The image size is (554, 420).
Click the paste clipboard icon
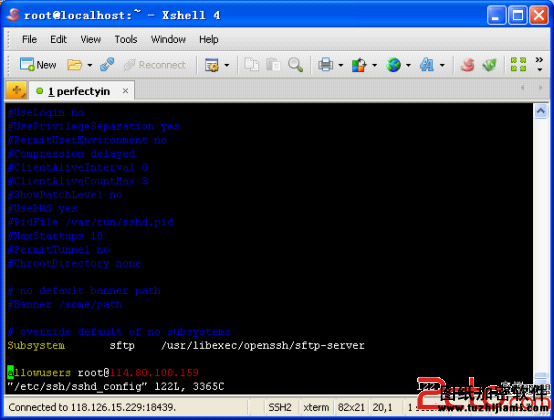pyautogui.click(x=273, y=65)
